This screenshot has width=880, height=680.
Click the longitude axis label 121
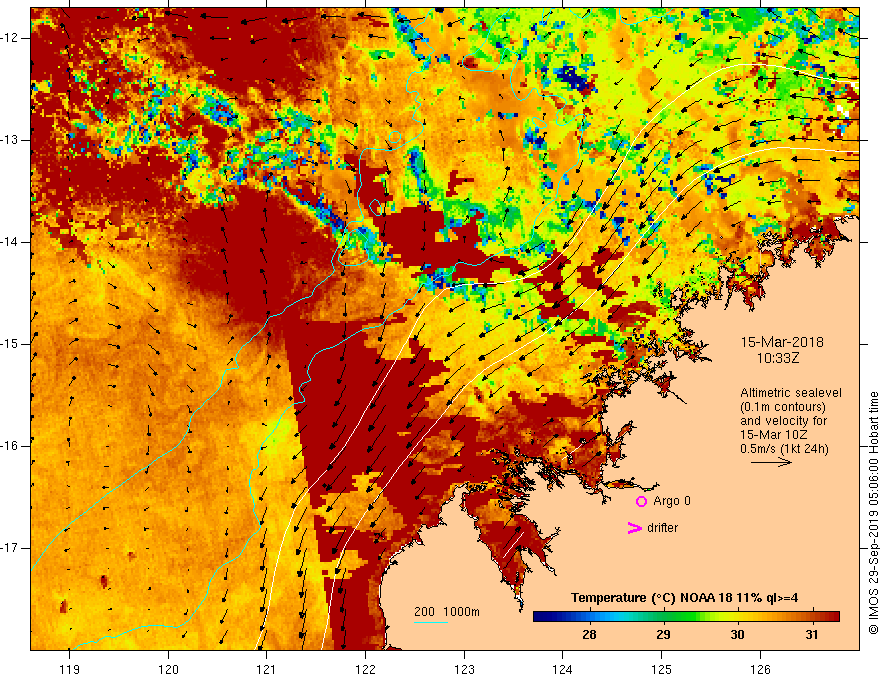pos(267,669)
